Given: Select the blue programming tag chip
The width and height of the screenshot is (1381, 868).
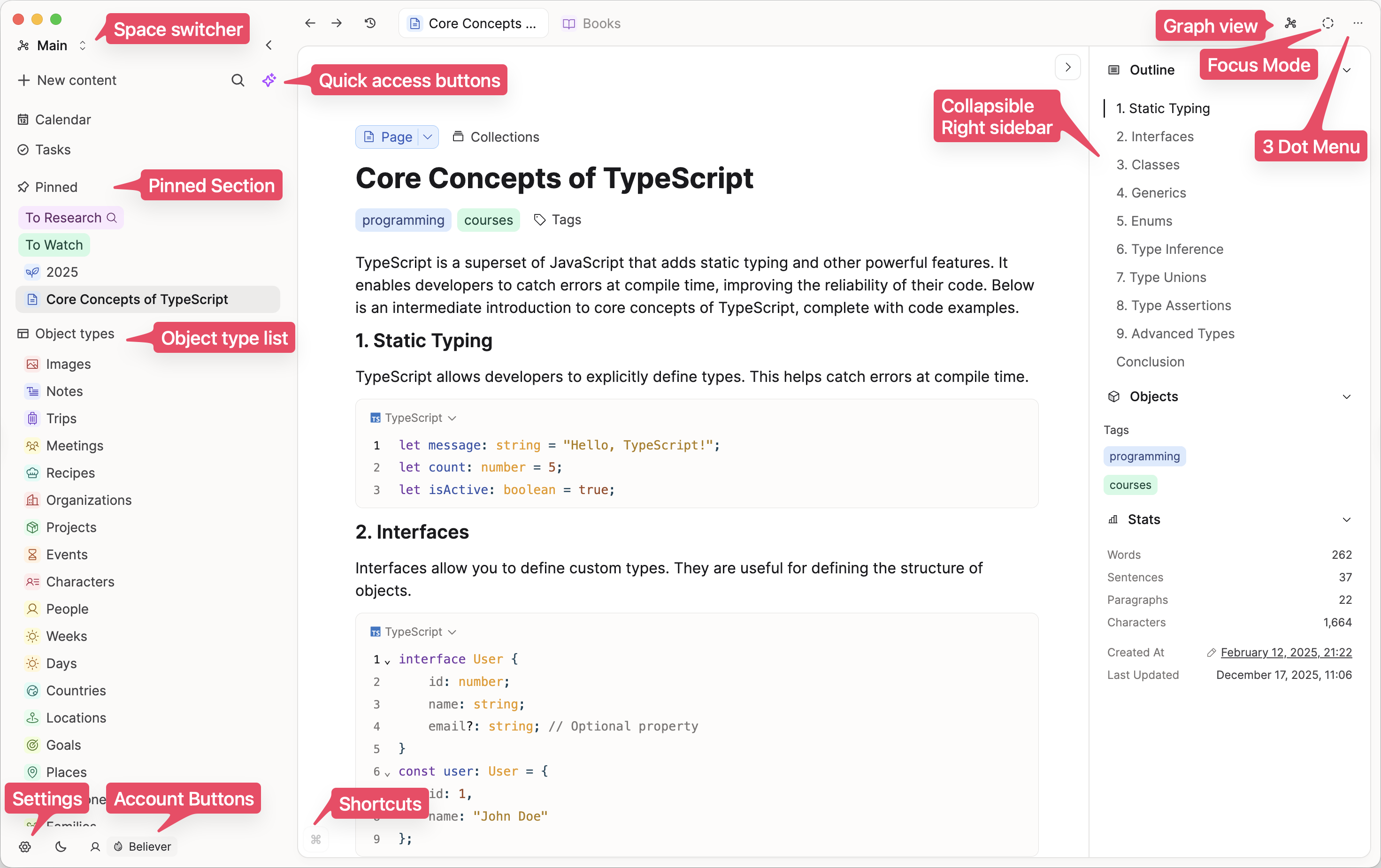Looking at the screenshot, I should click(x=403, y=220).
